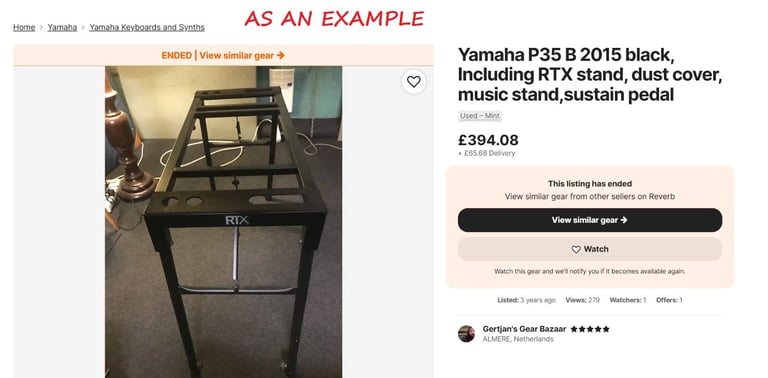Image resolution: width=768 pixels, height=378 pixels.
Task: Click the Yamaha P35 B listing title
Action: (x=590, y=75)
